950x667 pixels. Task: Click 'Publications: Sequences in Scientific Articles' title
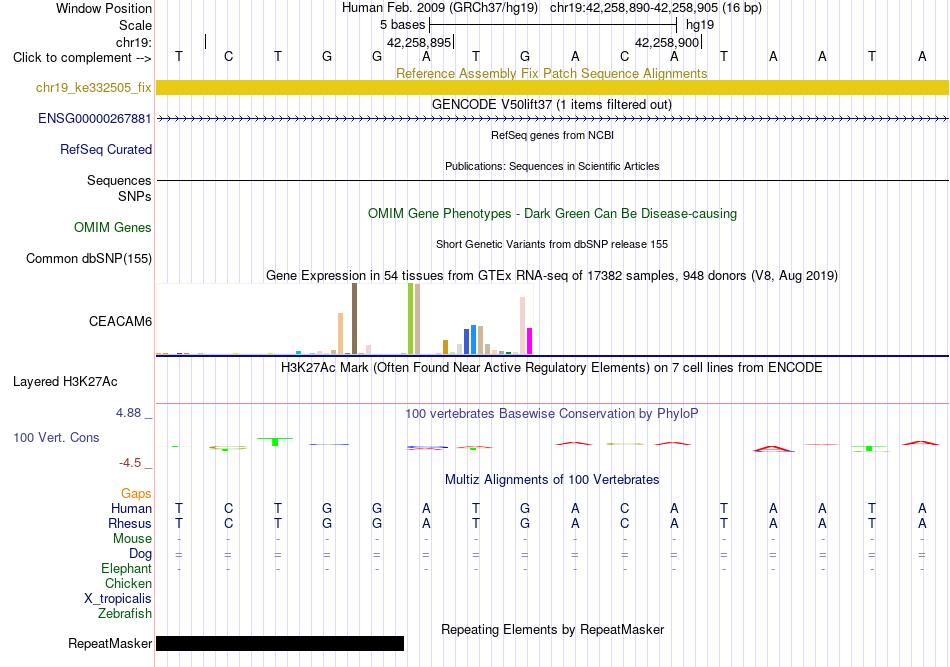552,166
